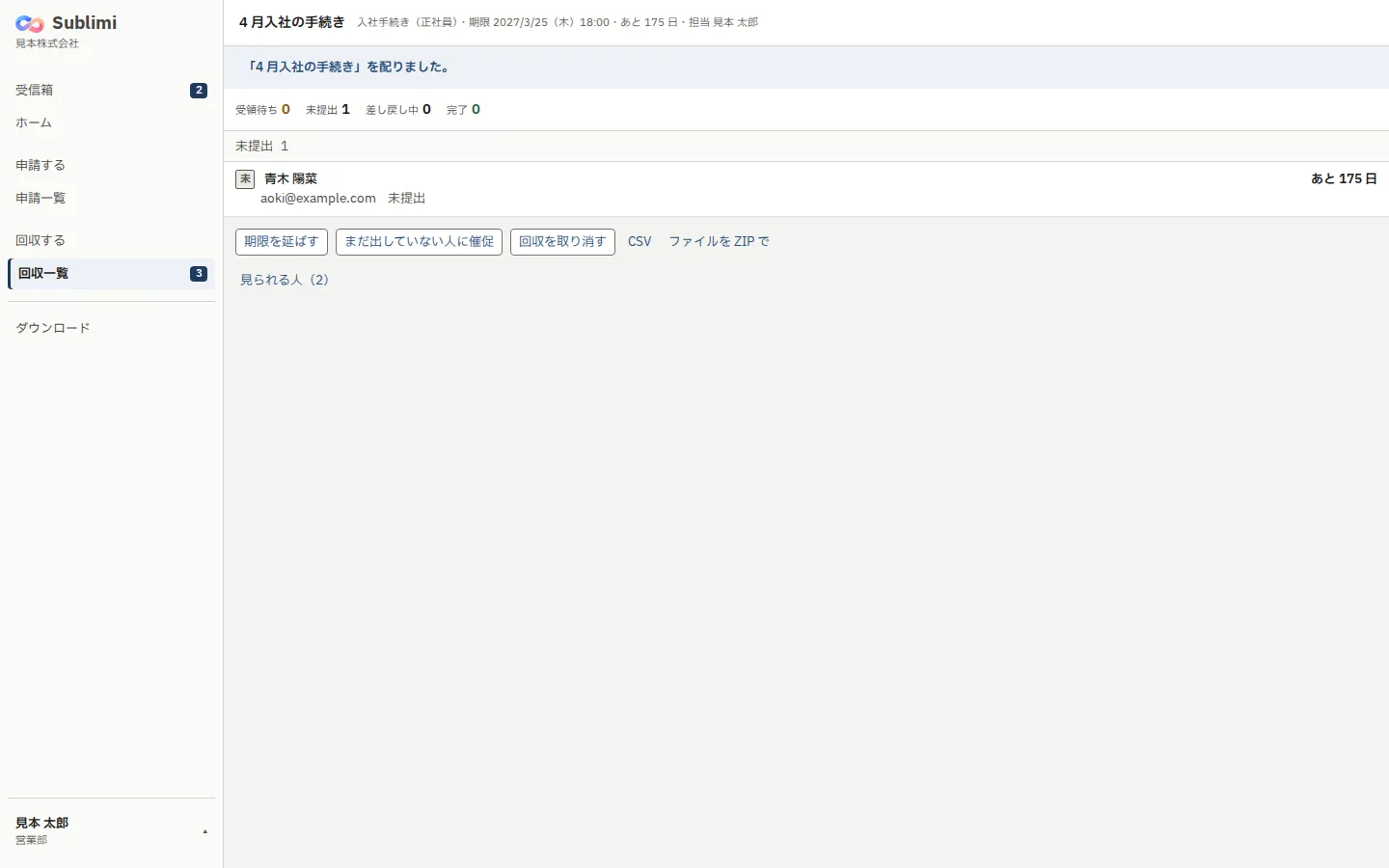The width and height of the screenshot is (1389, 868).
Task: Click the 4 月入社の手続き page title
Action: click(x=292, y=22)
